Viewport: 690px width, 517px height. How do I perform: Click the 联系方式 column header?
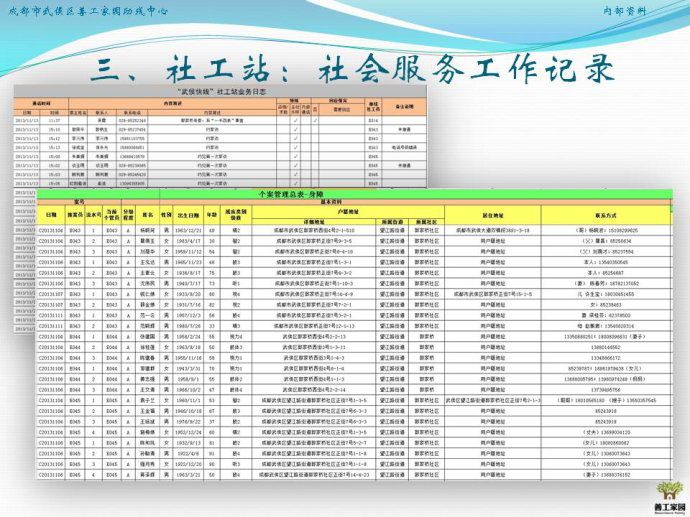[607, 214]
